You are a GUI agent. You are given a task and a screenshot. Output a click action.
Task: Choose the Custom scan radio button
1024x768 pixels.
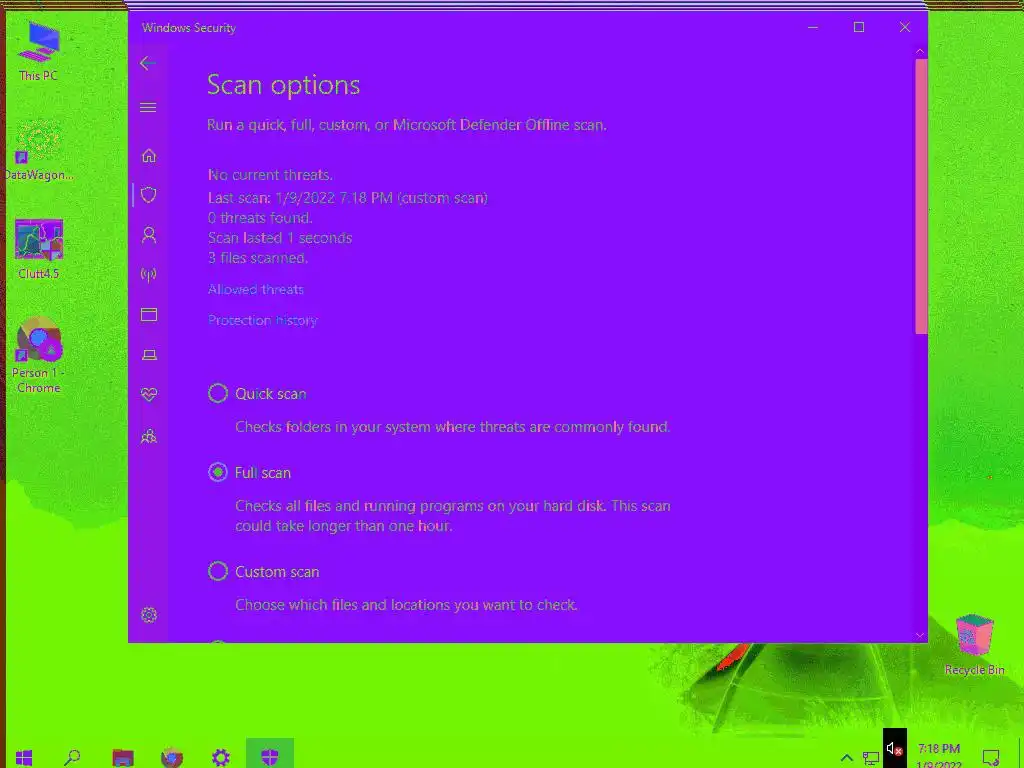point(218,571)
